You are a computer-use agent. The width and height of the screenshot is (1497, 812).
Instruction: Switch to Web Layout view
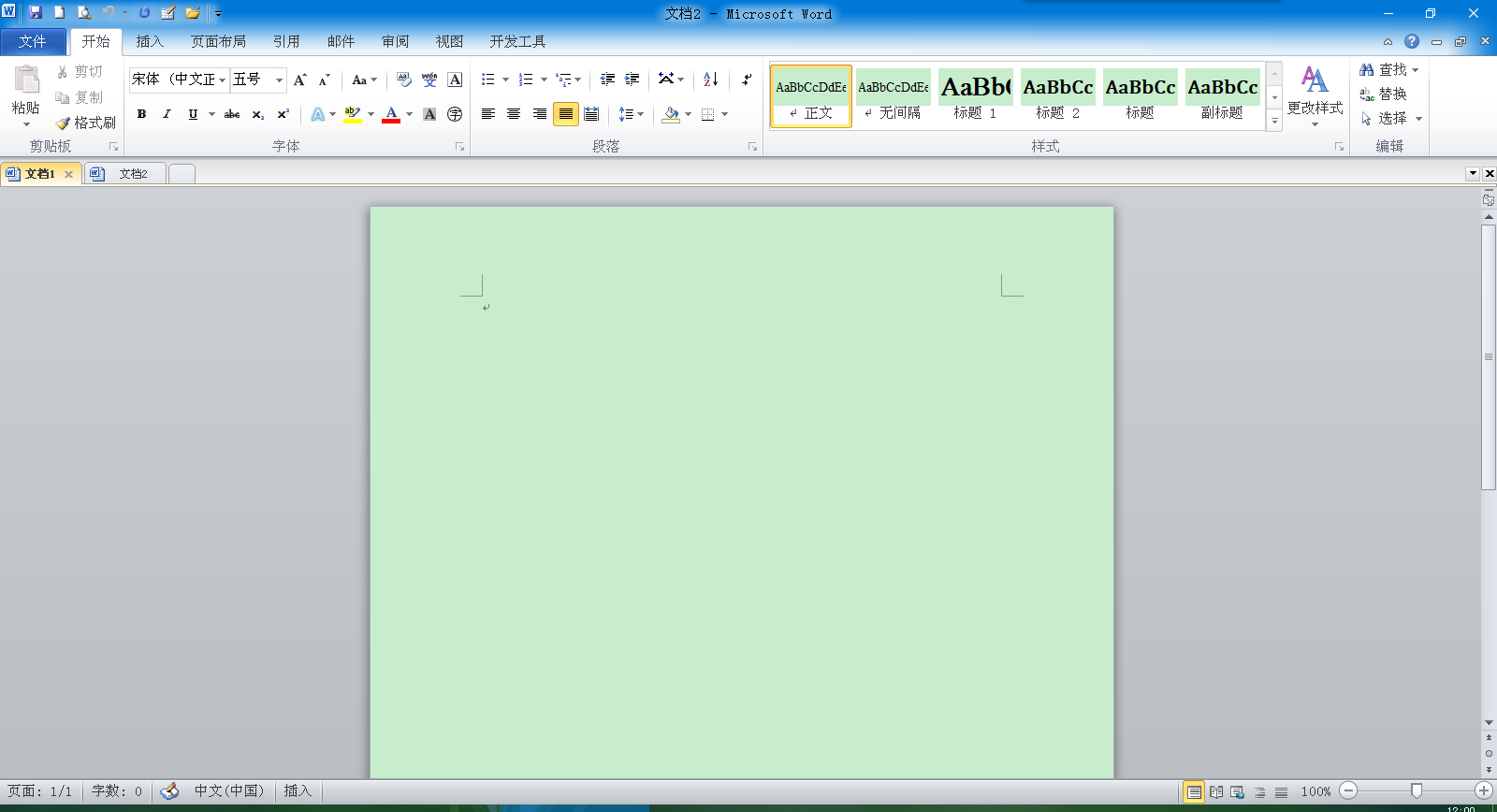point(1238,792)
